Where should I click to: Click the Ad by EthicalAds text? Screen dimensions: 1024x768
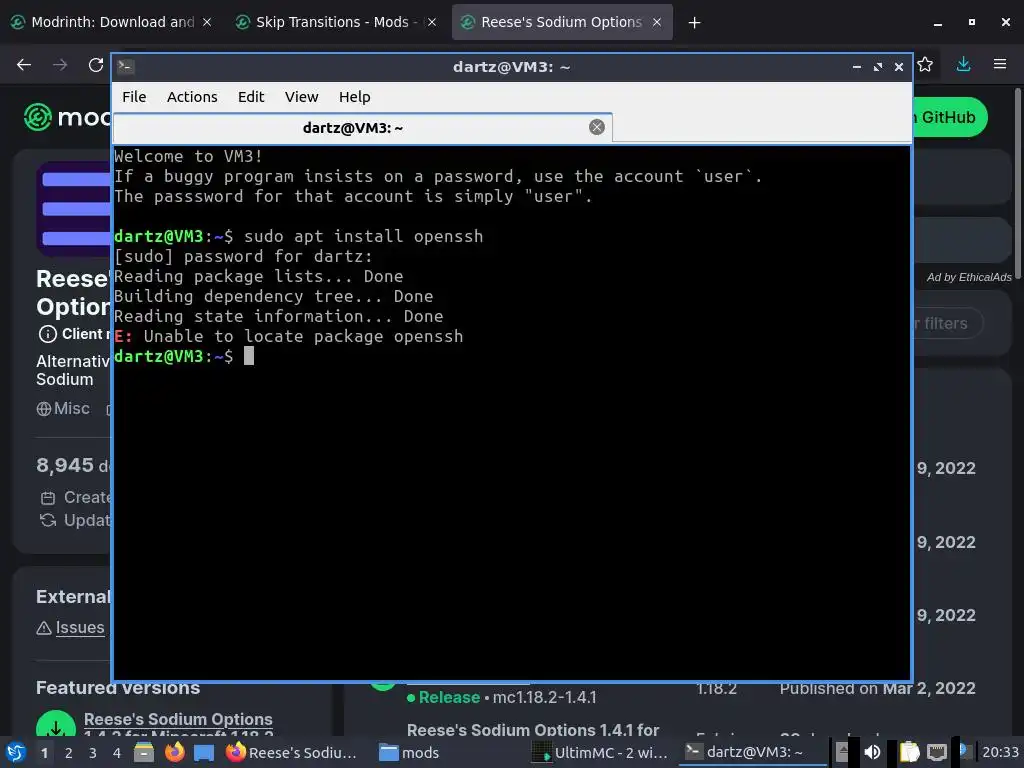coord(969,277)
